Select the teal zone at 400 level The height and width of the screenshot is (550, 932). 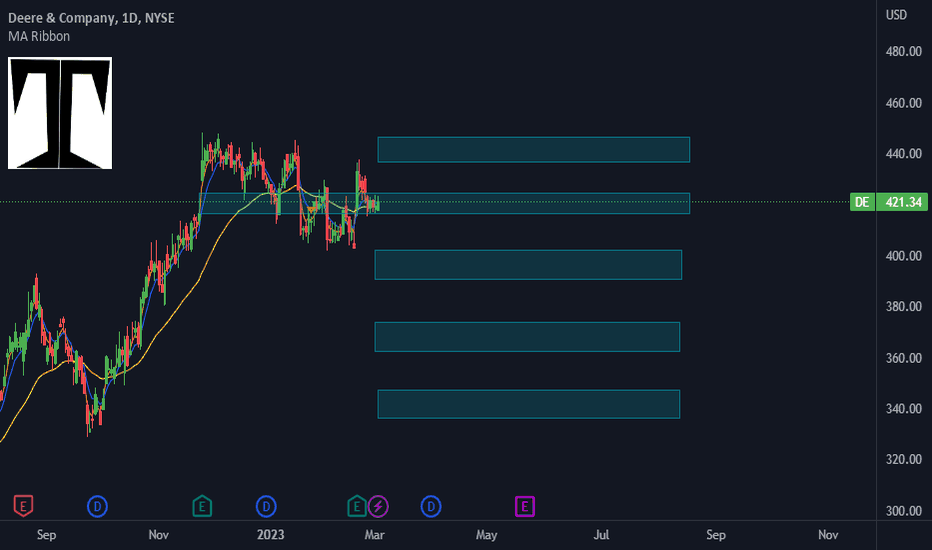(x=528, y=265)
